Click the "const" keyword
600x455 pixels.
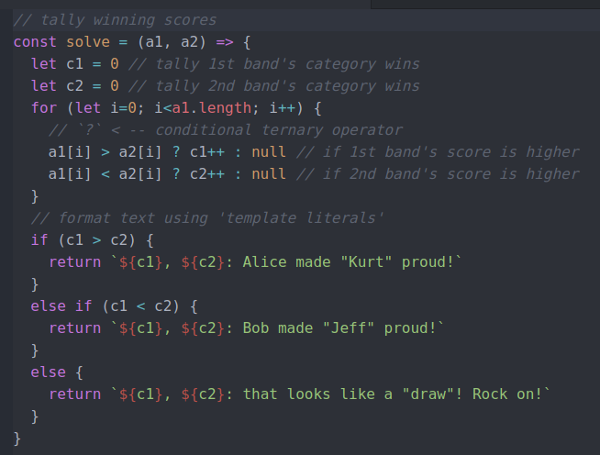tap(35, 42)
